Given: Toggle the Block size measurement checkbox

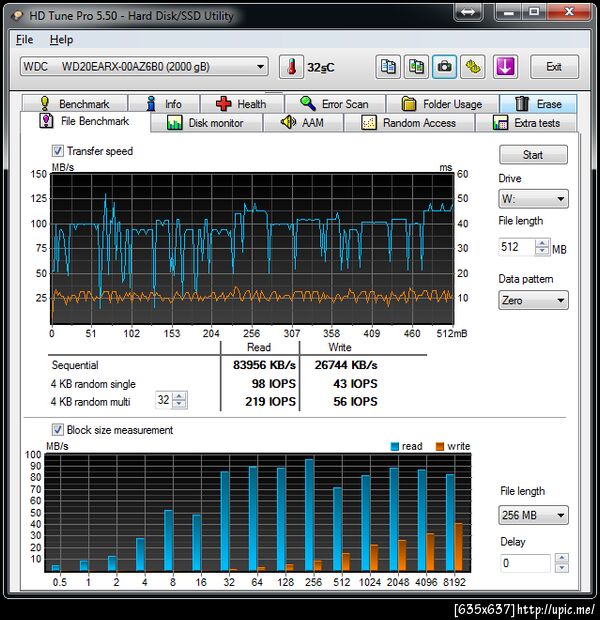Looking at the screenshot, I should click(57, 429).
